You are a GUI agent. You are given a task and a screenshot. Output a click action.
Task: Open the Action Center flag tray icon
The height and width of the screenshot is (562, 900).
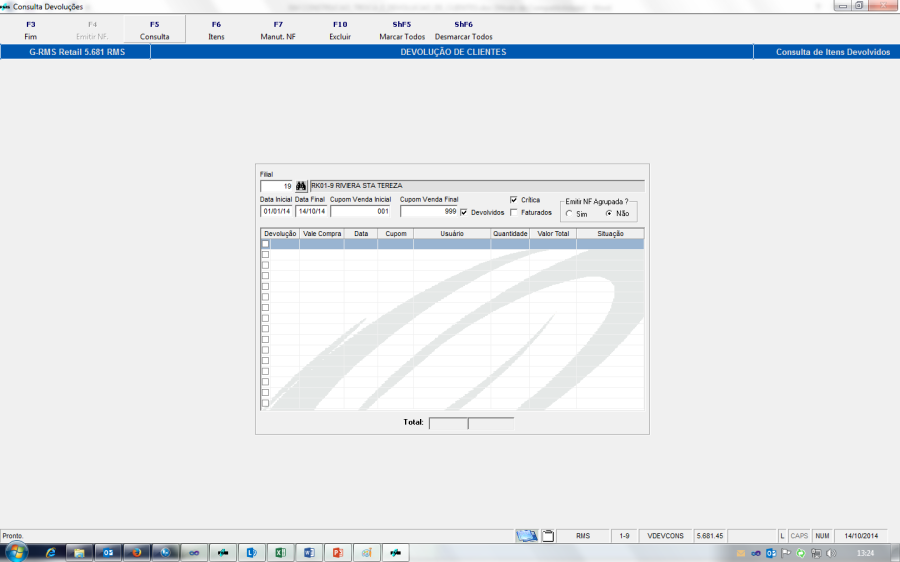[x=786, y=553]
